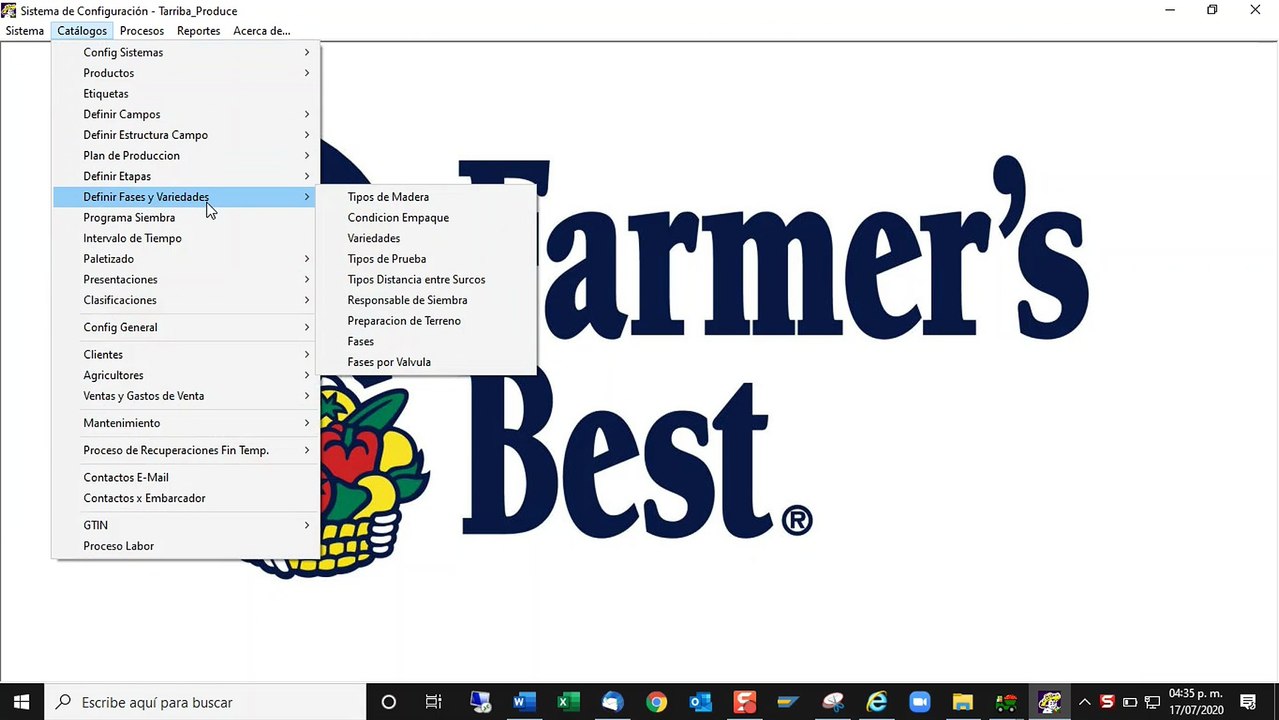Expand the Config General submenu
This screenshot has height=720, width=1279.
[186, 327]
